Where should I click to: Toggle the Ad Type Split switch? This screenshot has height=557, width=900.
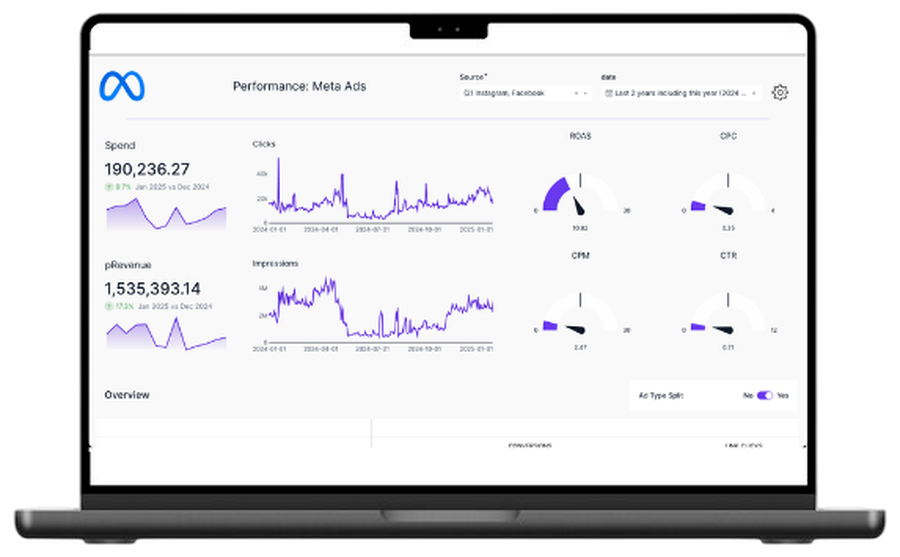point(765,395)
